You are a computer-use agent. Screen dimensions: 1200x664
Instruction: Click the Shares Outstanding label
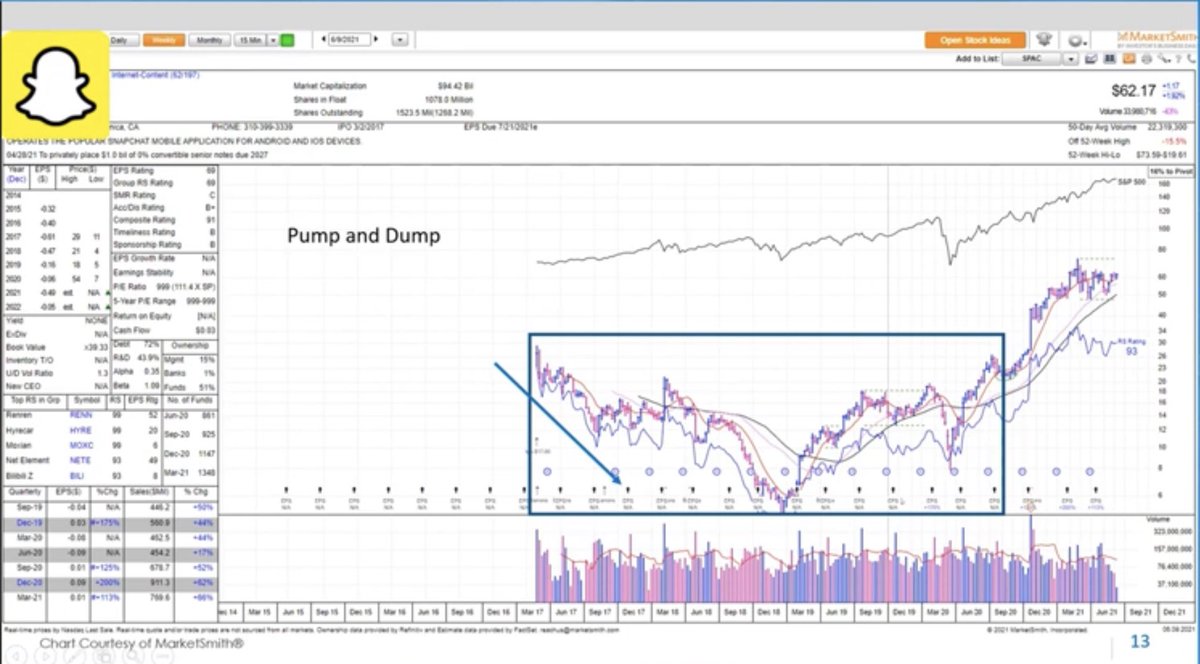(x=327, y=113)
